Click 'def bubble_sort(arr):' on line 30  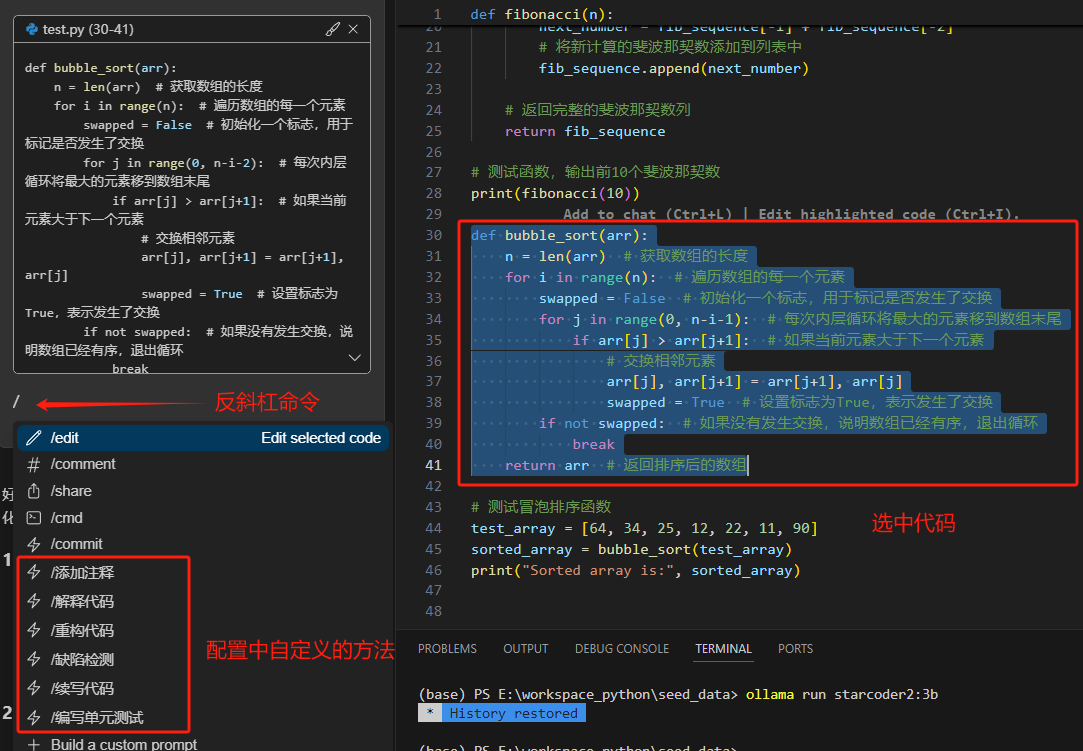[559, 236]
